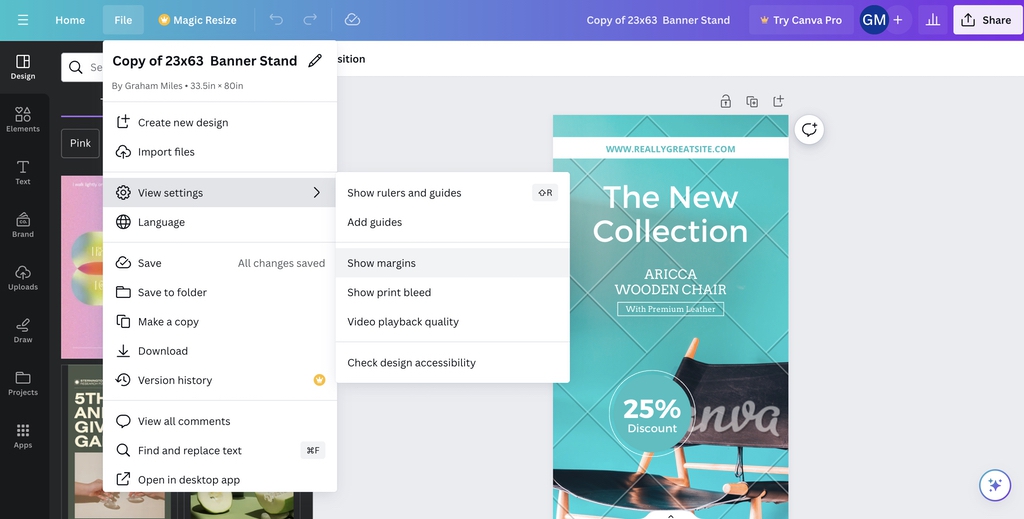Click 'The New Collection' heading on canvas
This screenshot has height=519, width=1024.
click(670, 214)
